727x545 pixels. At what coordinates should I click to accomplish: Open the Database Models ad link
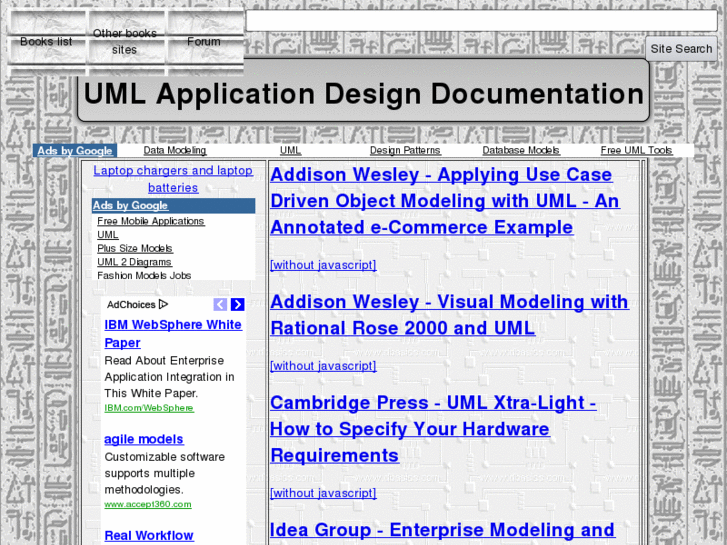pyautogui.click(x=521, y=150)
